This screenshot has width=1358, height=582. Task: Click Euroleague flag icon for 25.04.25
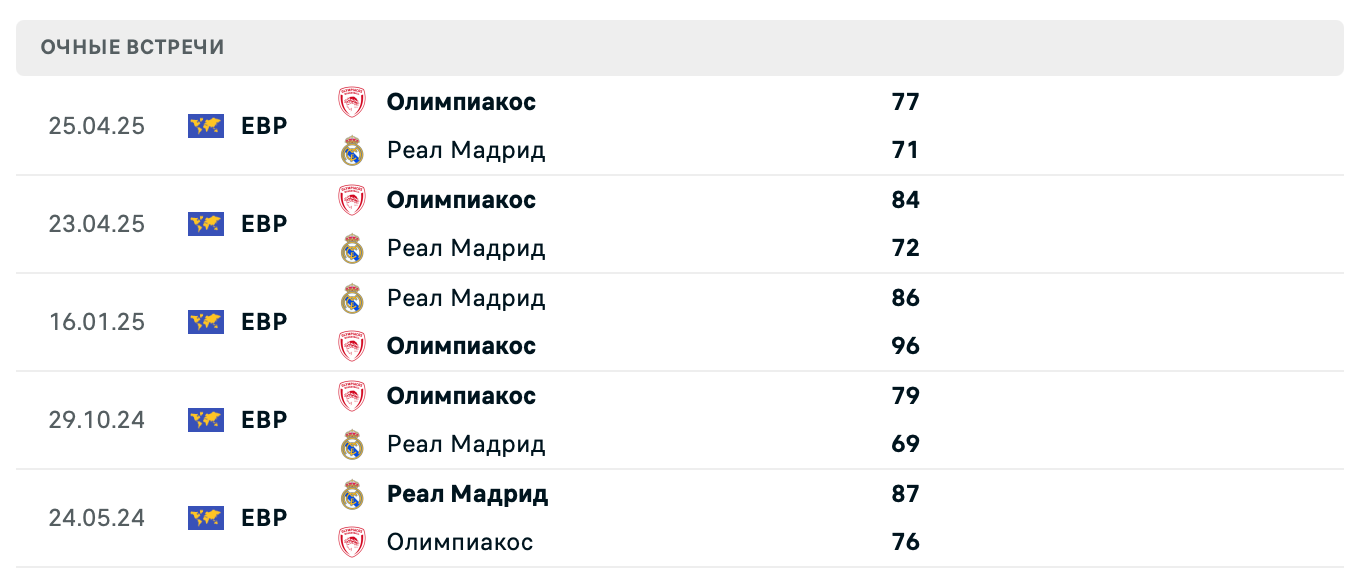(x=206, y=126)
